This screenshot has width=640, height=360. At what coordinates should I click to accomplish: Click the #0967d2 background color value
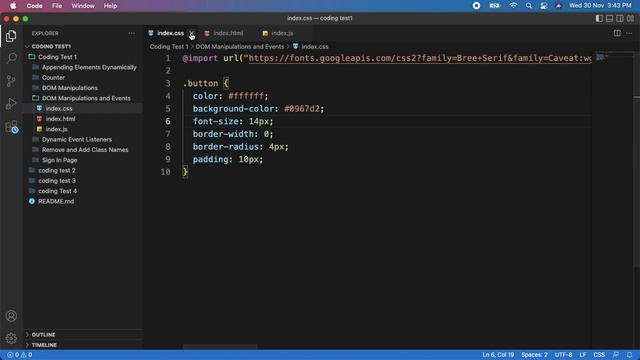(x=302, y=109)
